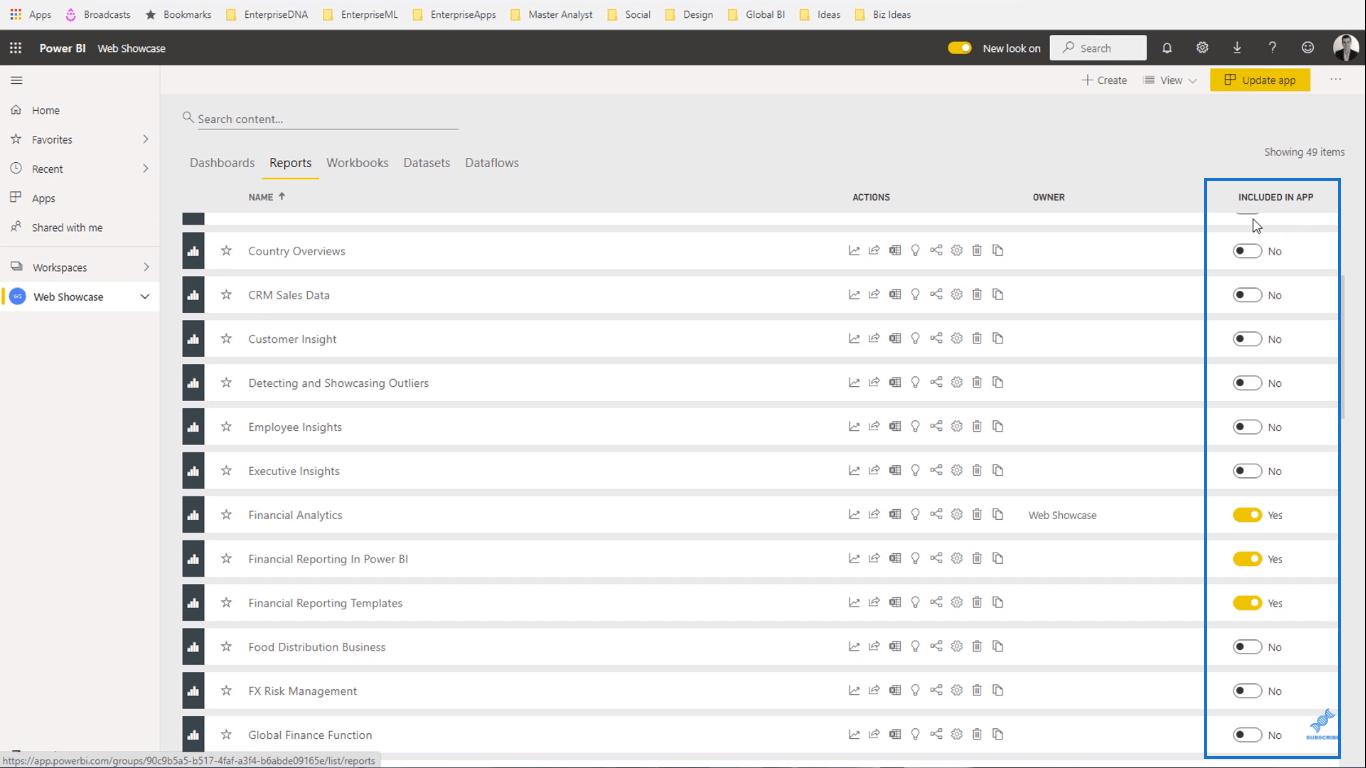Sort by the NAME column header
1366x768 pixels.
coord(267,197)
